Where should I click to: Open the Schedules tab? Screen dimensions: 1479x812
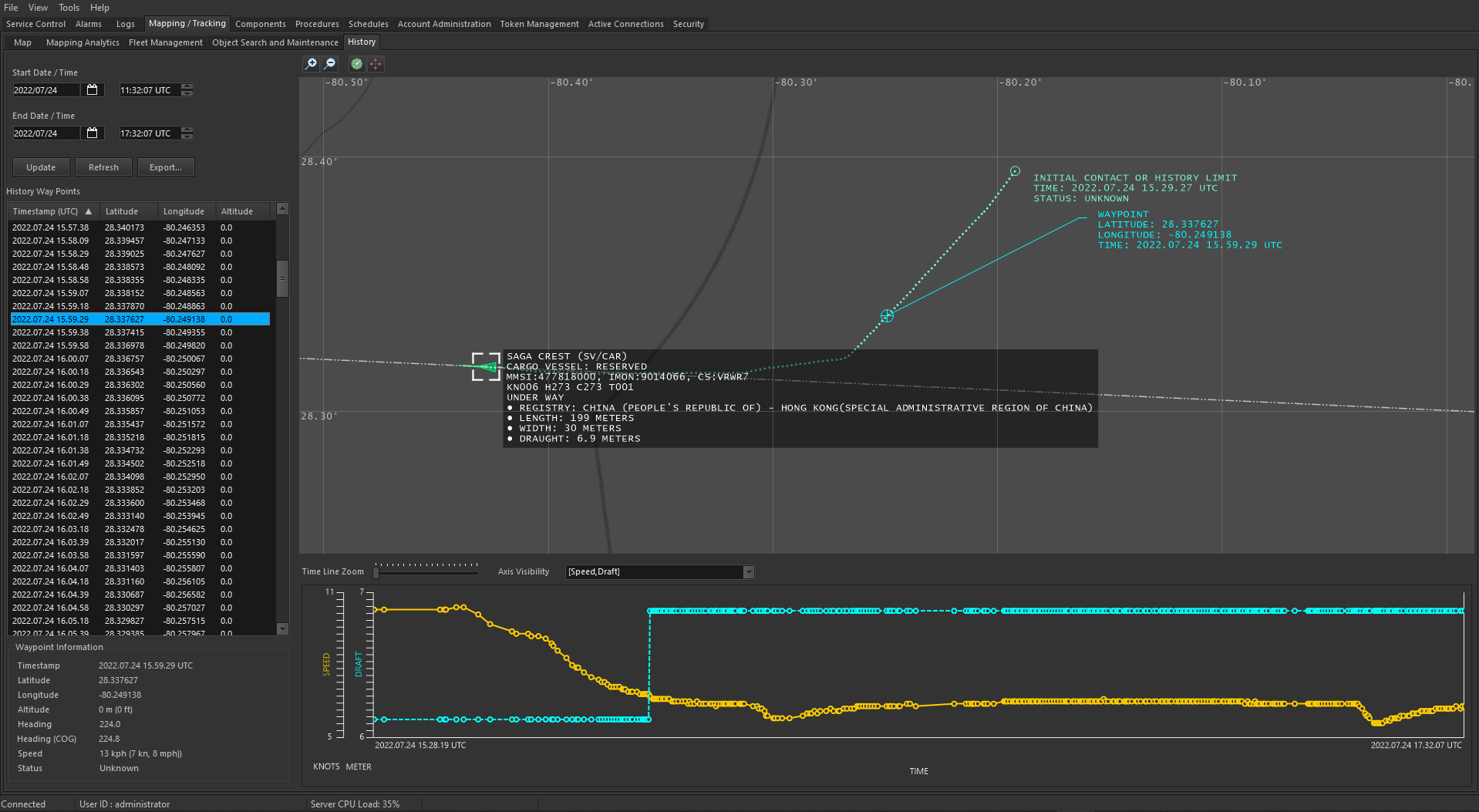(369, 24)
